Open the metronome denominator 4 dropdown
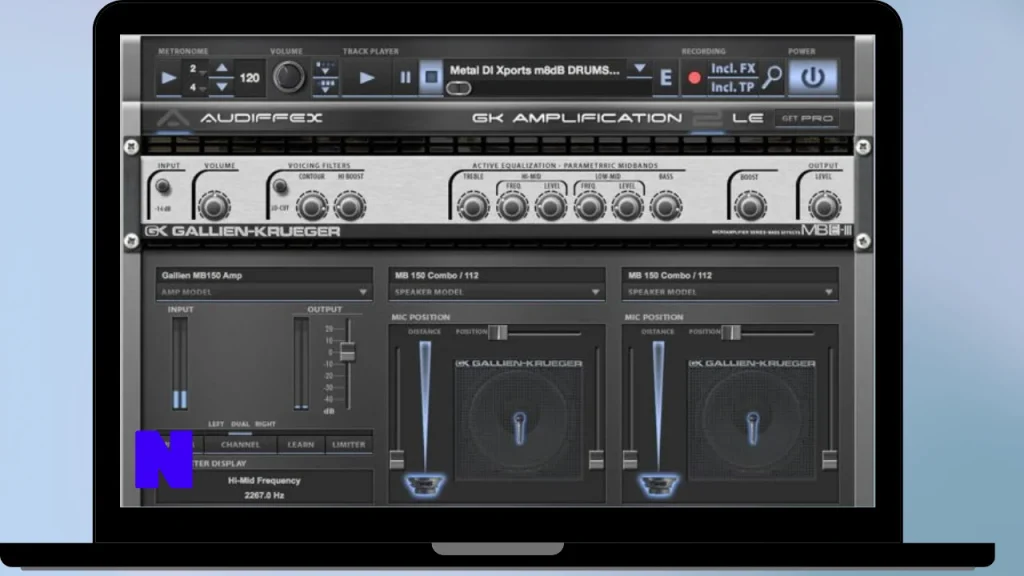Viewport: 1024px width, 576px height. click(197, 88)
